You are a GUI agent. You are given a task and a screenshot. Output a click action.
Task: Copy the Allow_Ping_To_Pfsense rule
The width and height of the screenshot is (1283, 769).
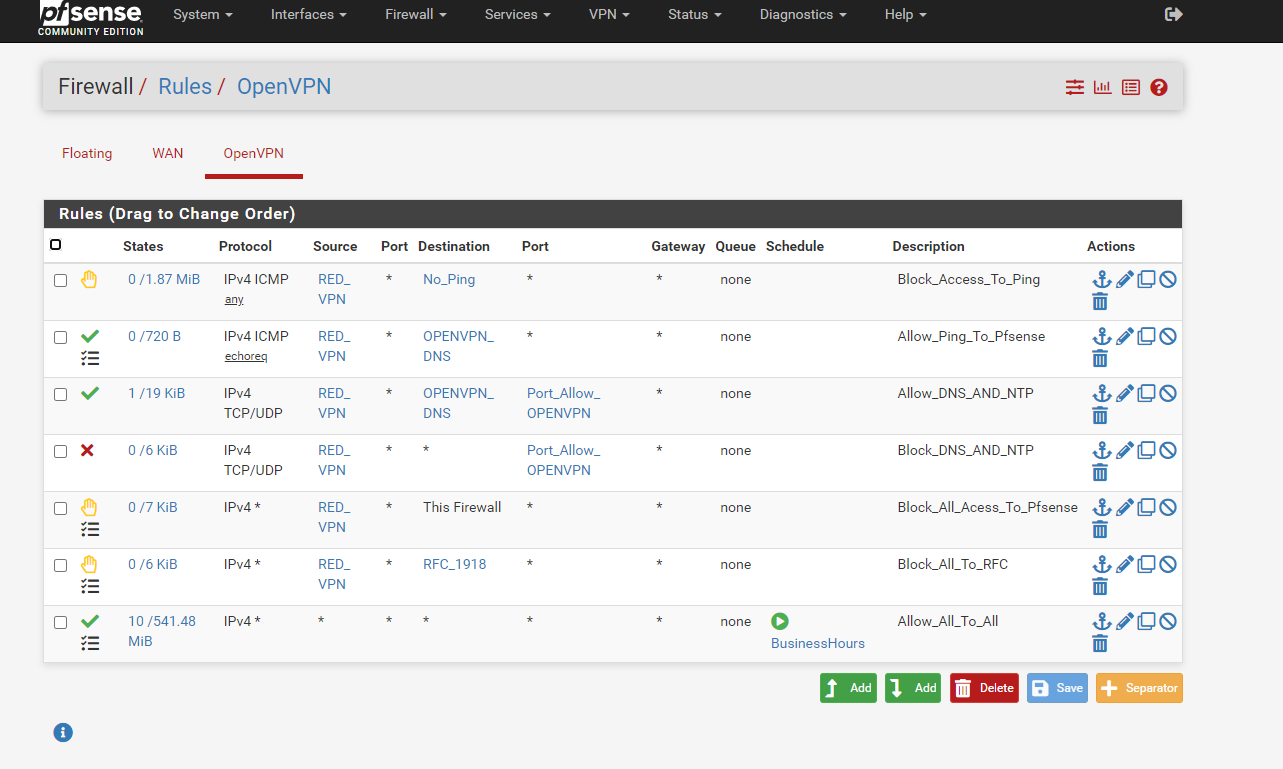point(1146,336)
